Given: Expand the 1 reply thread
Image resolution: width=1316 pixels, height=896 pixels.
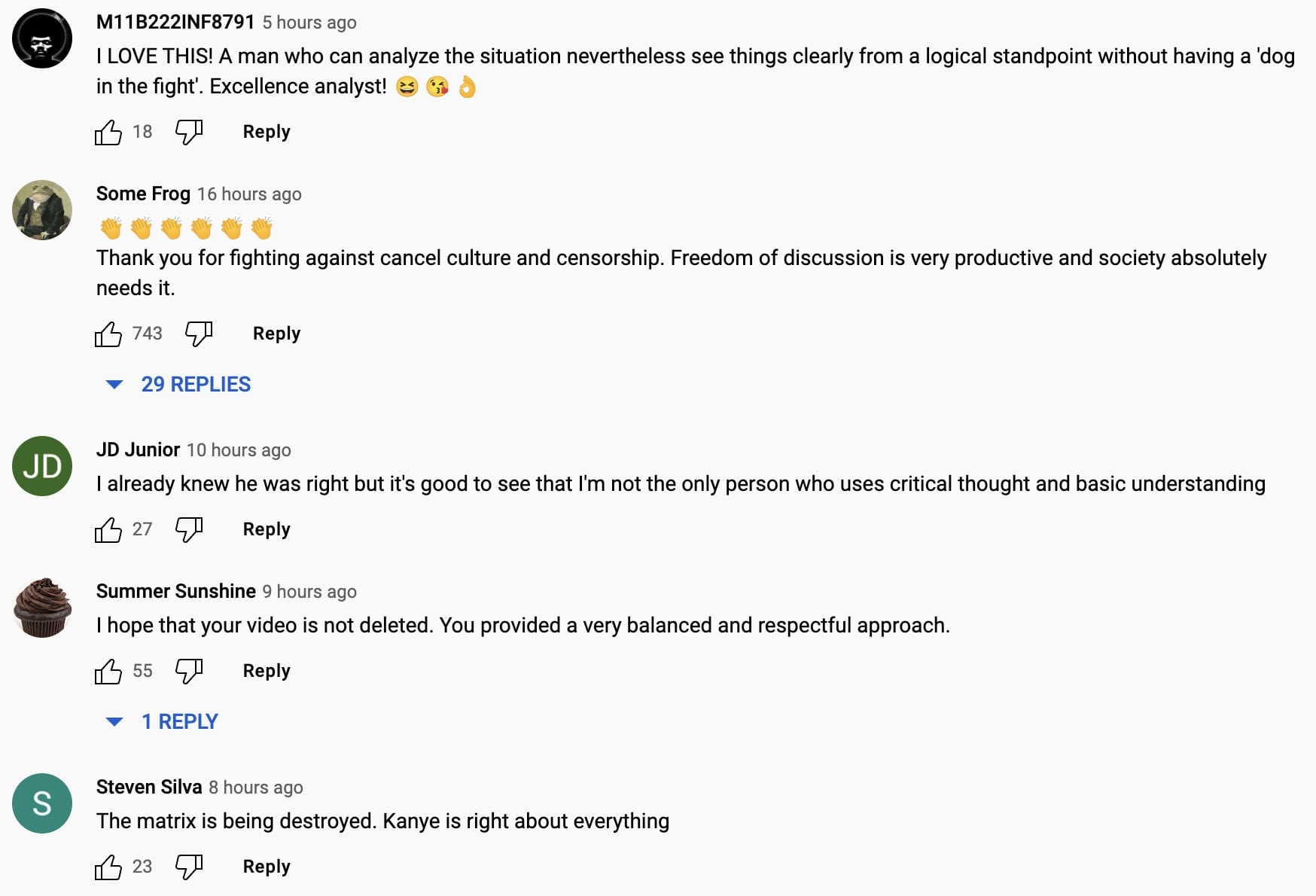Looking at the screenshot, I should (x=179, y=721).
